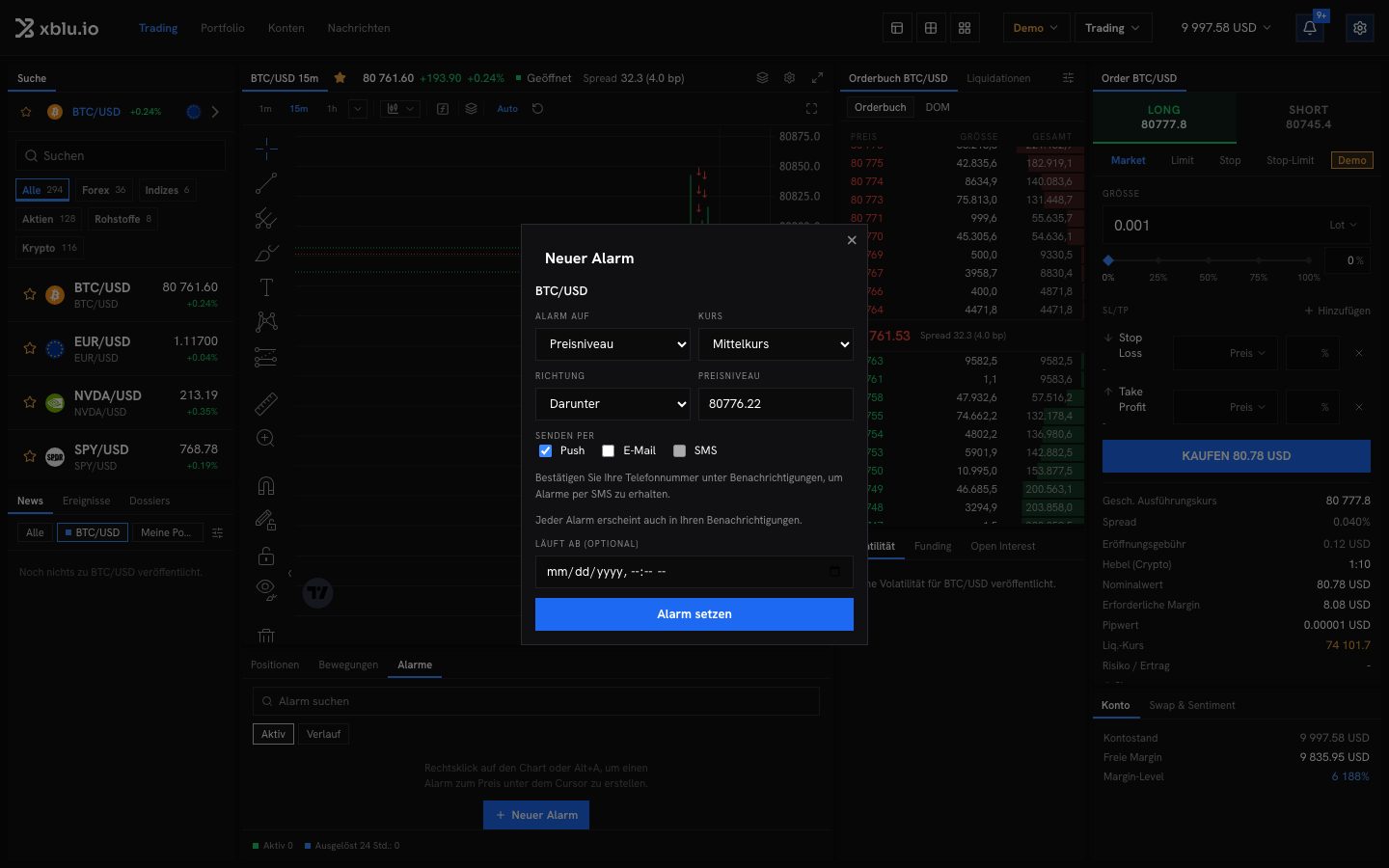Image resolution: width=1389 pixels, height=868 pixels.
Task: Click Hinzufügen next to SL/TP
Action: click(x=1337, y=311)
